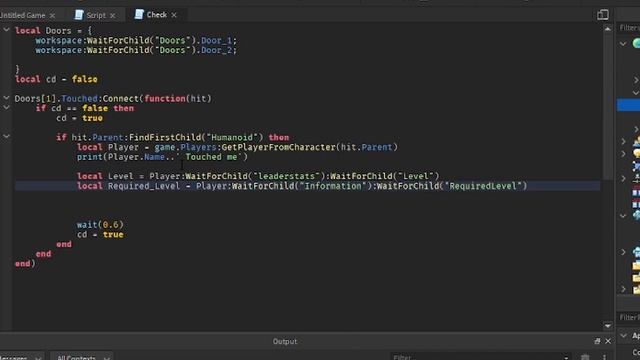Click the script icon on the Script tab
640x360 pixels.
[79, 15]
